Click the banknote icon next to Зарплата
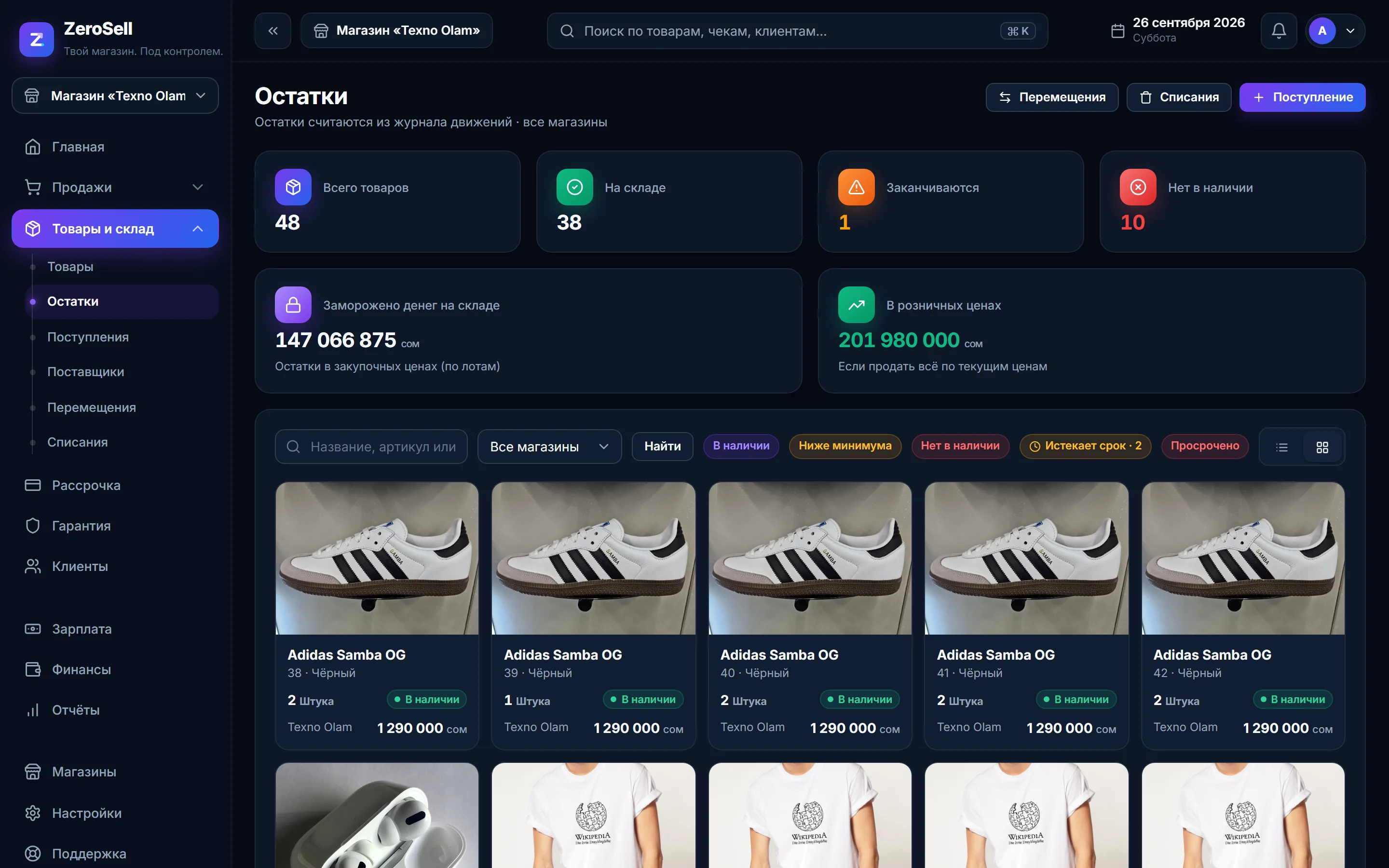1389x868 pixels. tap(33, 629)
